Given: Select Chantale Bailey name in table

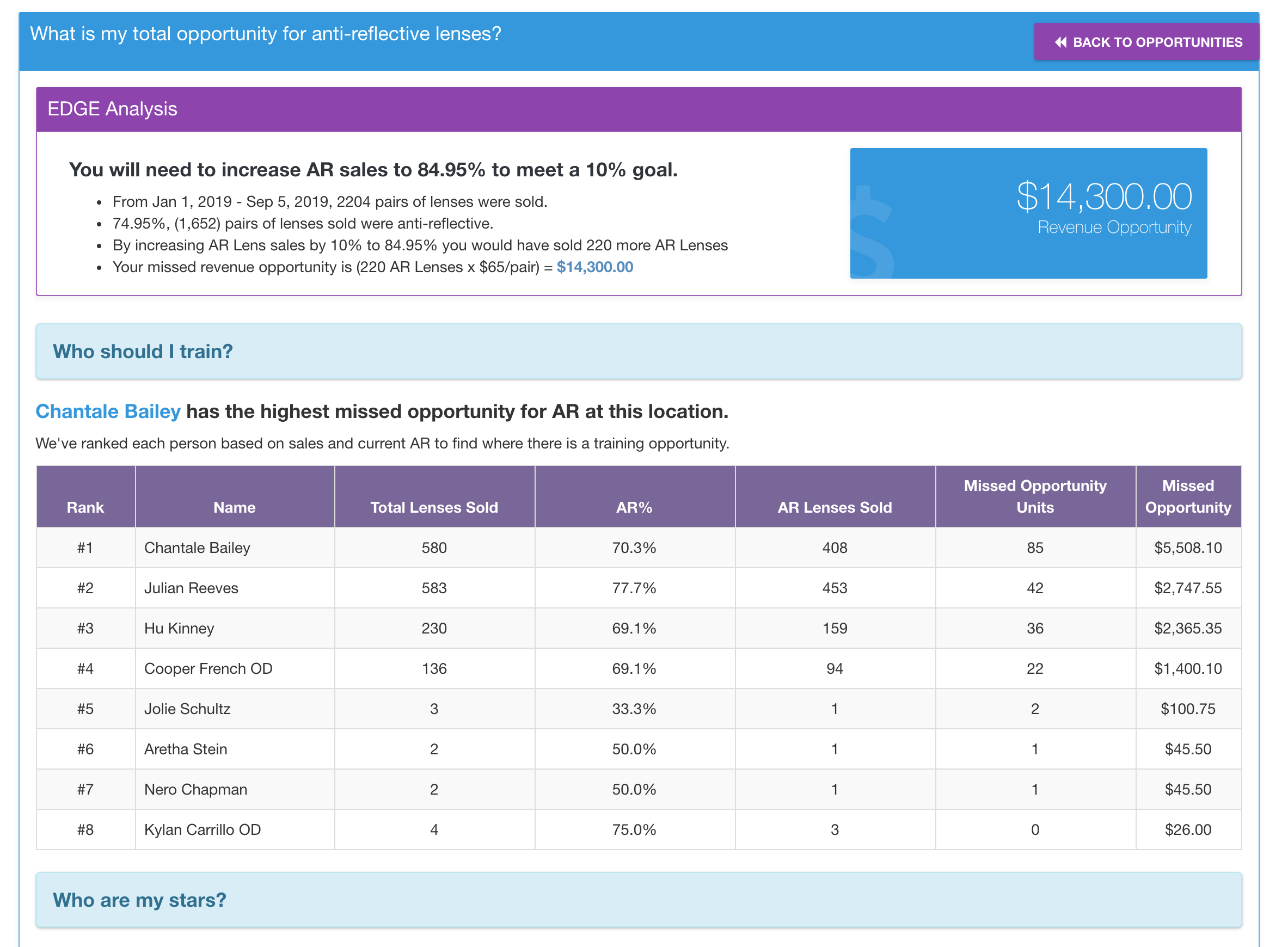Looking at the screenshot, I should click(x=197, y=548).
